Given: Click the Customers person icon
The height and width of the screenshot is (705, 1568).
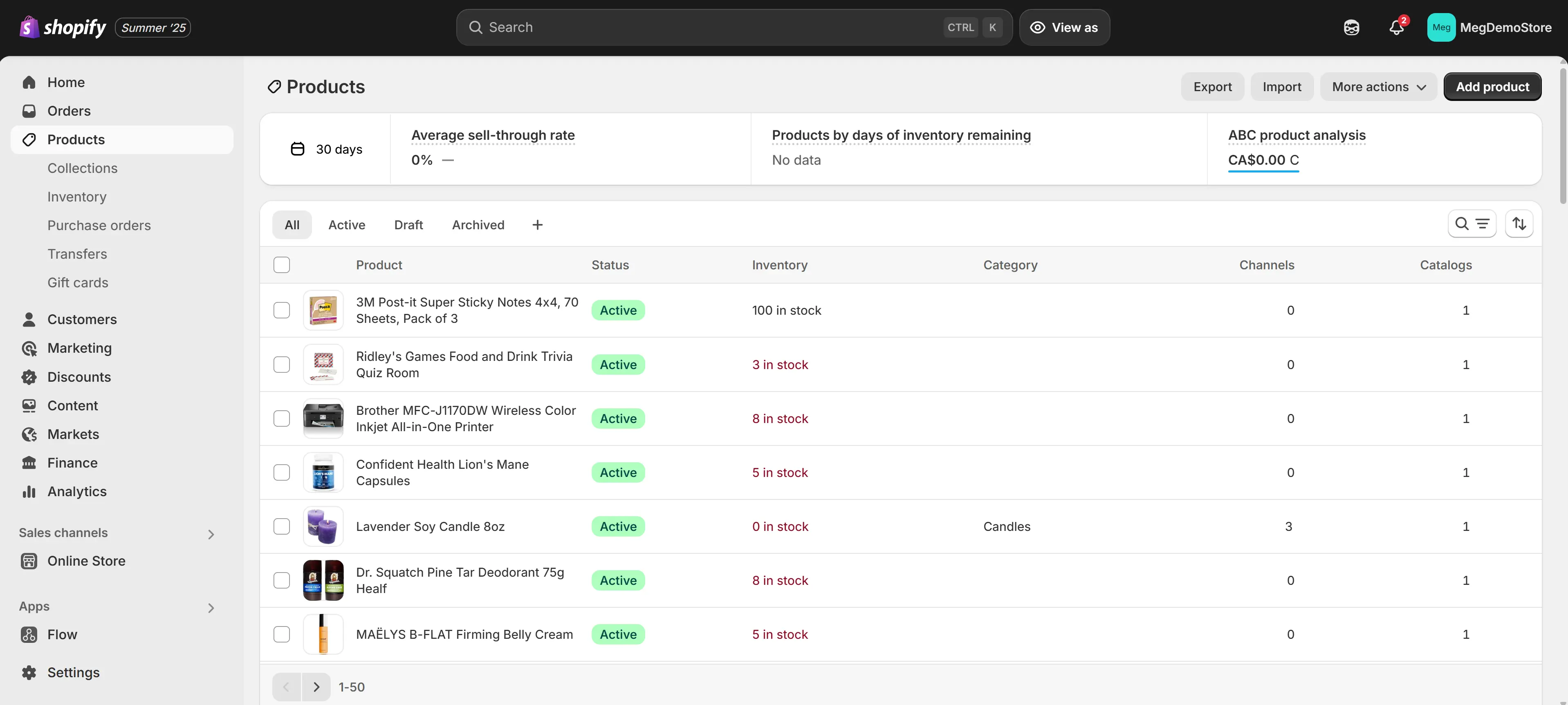Looking at the screenshot, I should [x=29, y=319].
